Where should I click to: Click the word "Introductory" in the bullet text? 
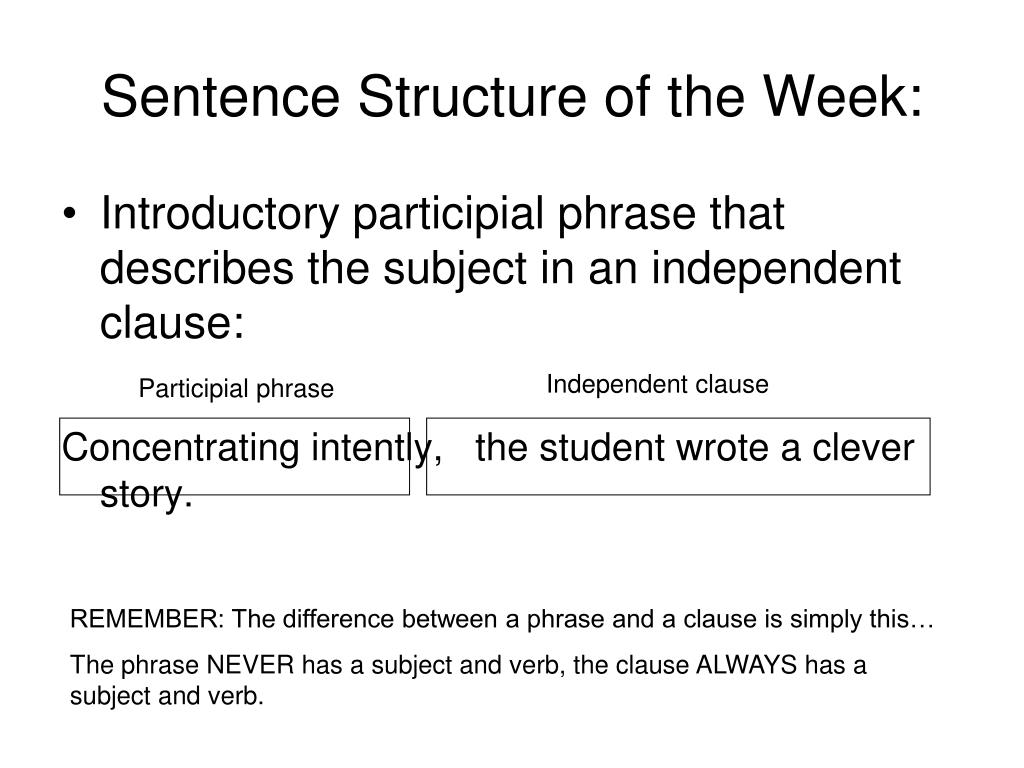point(220,215)
